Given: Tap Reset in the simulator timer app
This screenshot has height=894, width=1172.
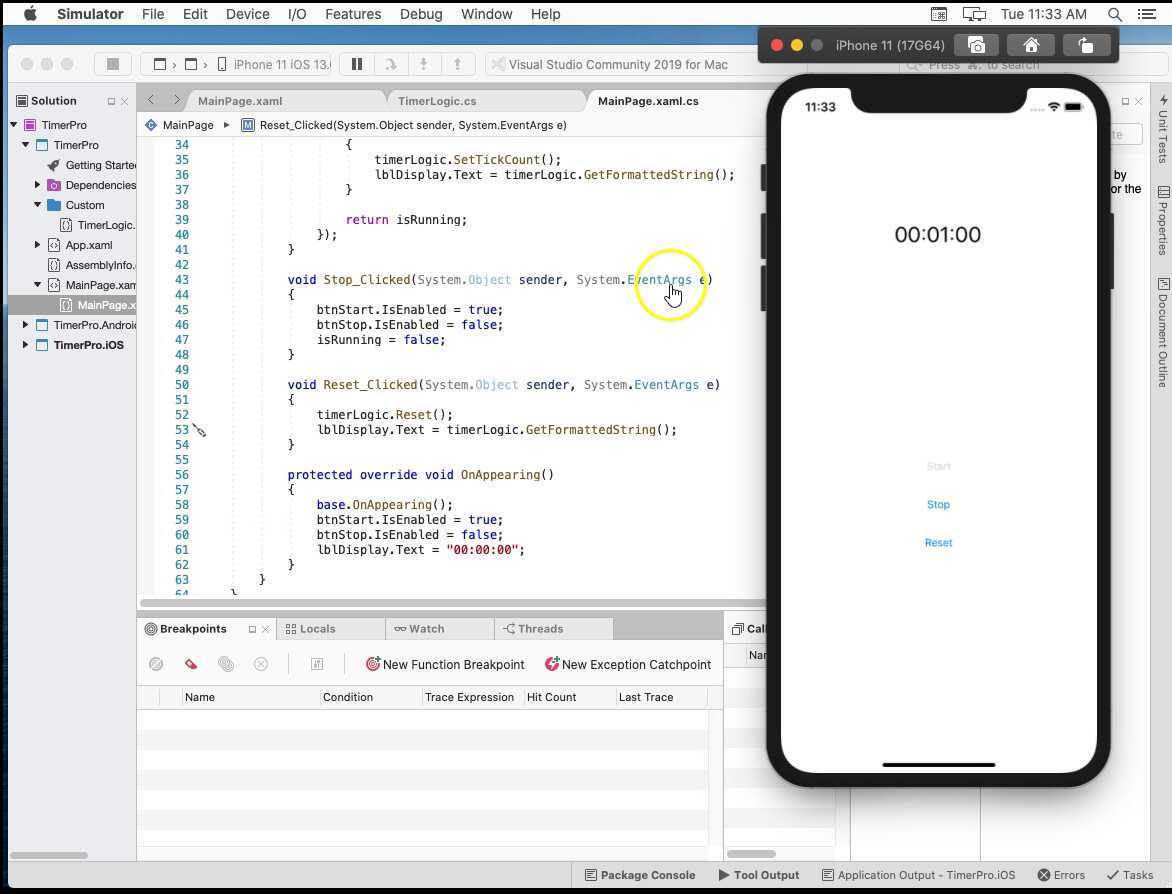Looking at the screenshot, I should [938, 542].
